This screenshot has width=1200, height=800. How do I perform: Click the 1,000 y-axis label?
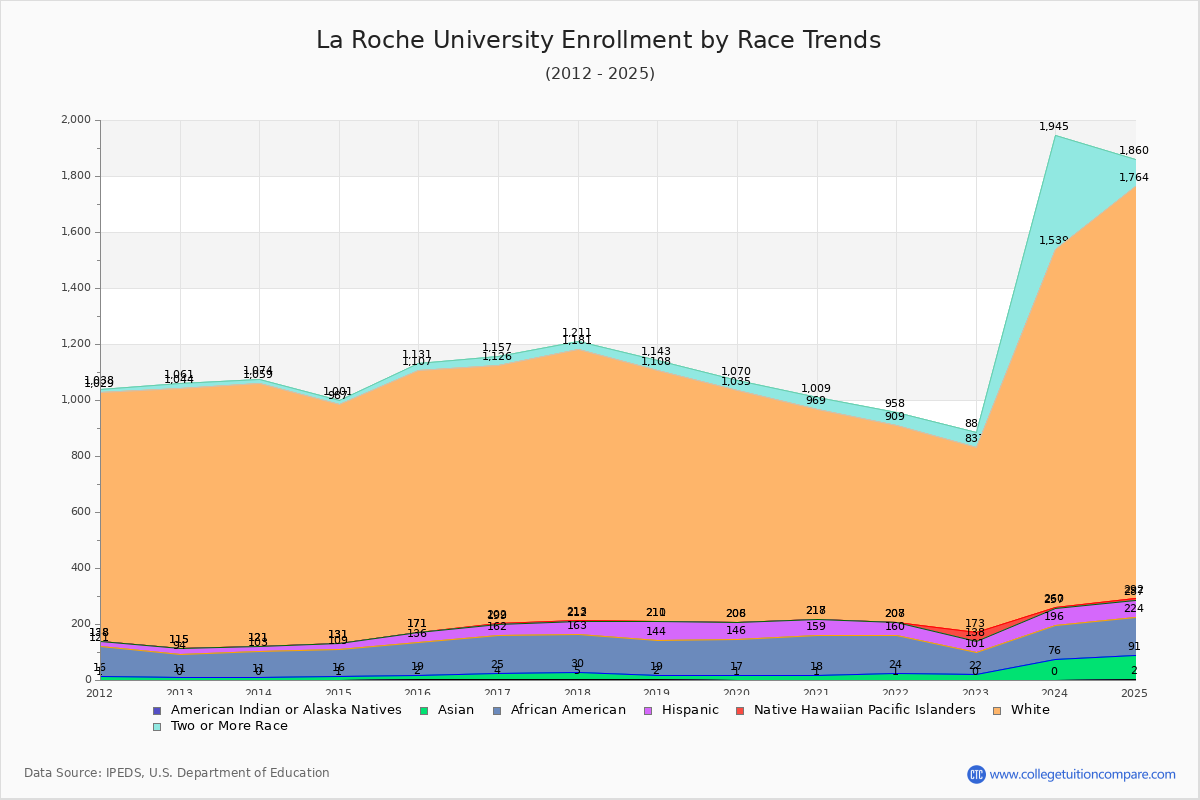[76, 400]
